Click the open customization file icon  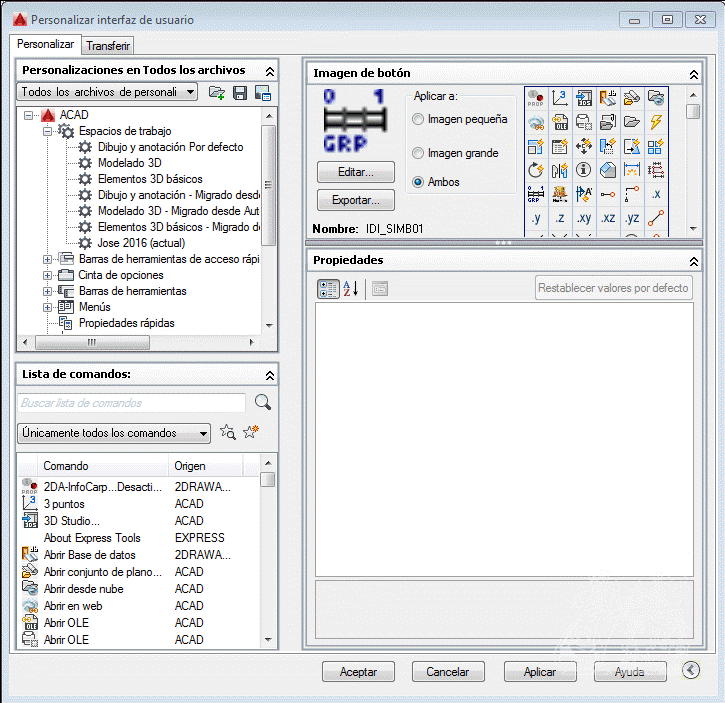coord(216,92)
